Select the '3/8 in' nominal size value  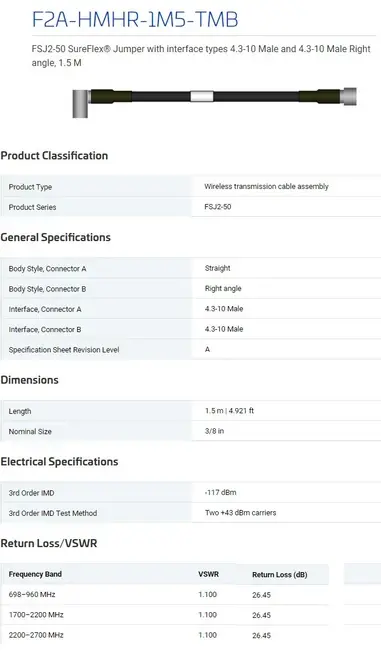tap(214, 431)
